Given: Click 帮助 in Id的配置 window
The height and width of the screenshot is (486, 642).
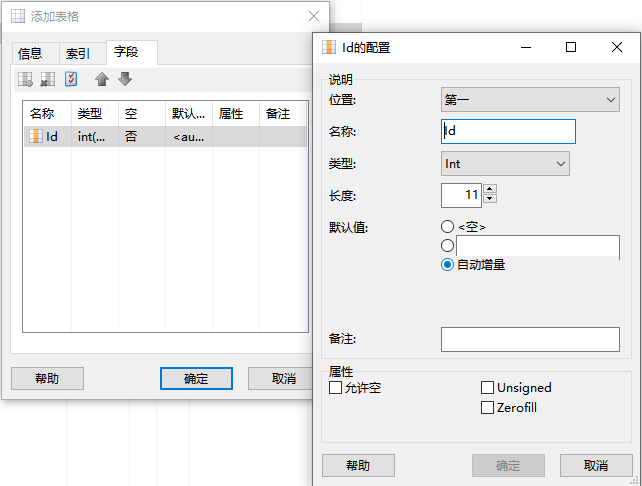Looking at the screenshot, I should (x=358, y=466).
